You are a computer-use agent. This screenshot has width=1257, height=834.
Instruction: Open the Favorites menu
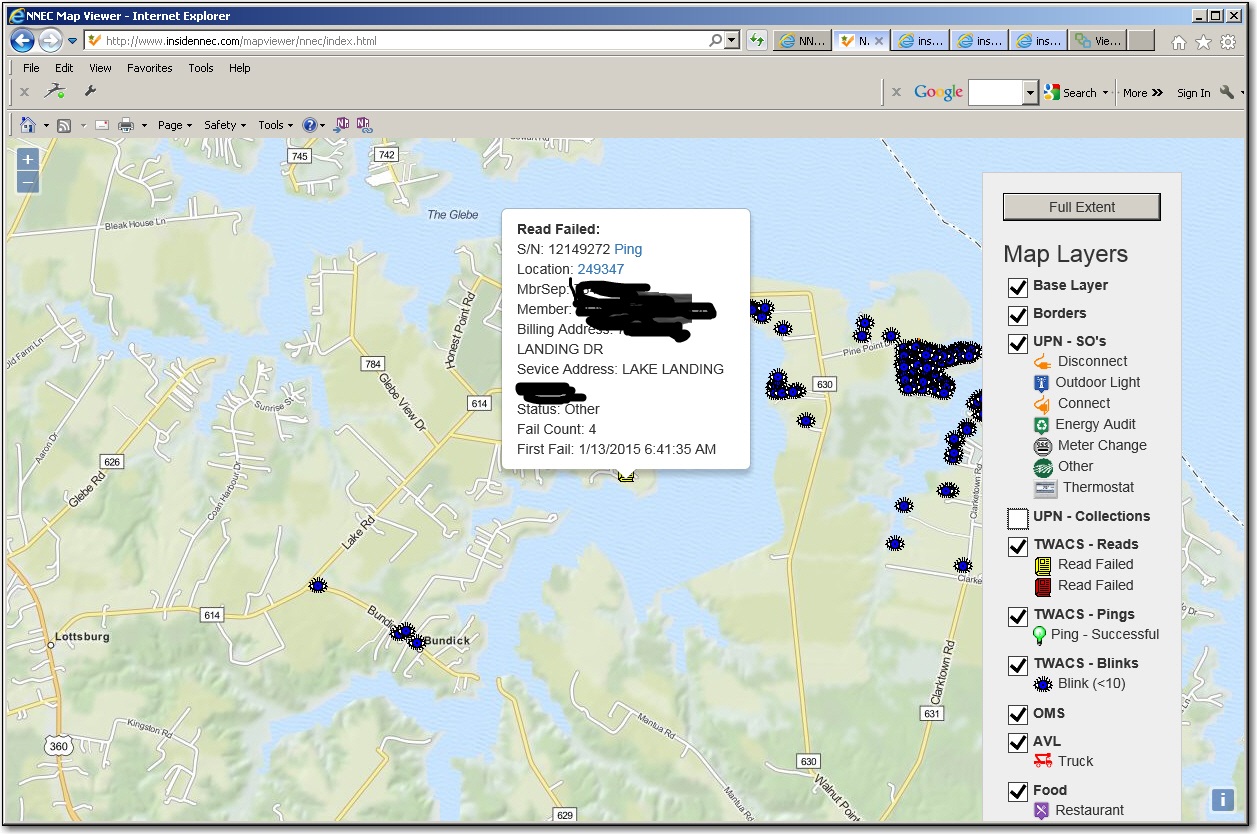[149, 68]
